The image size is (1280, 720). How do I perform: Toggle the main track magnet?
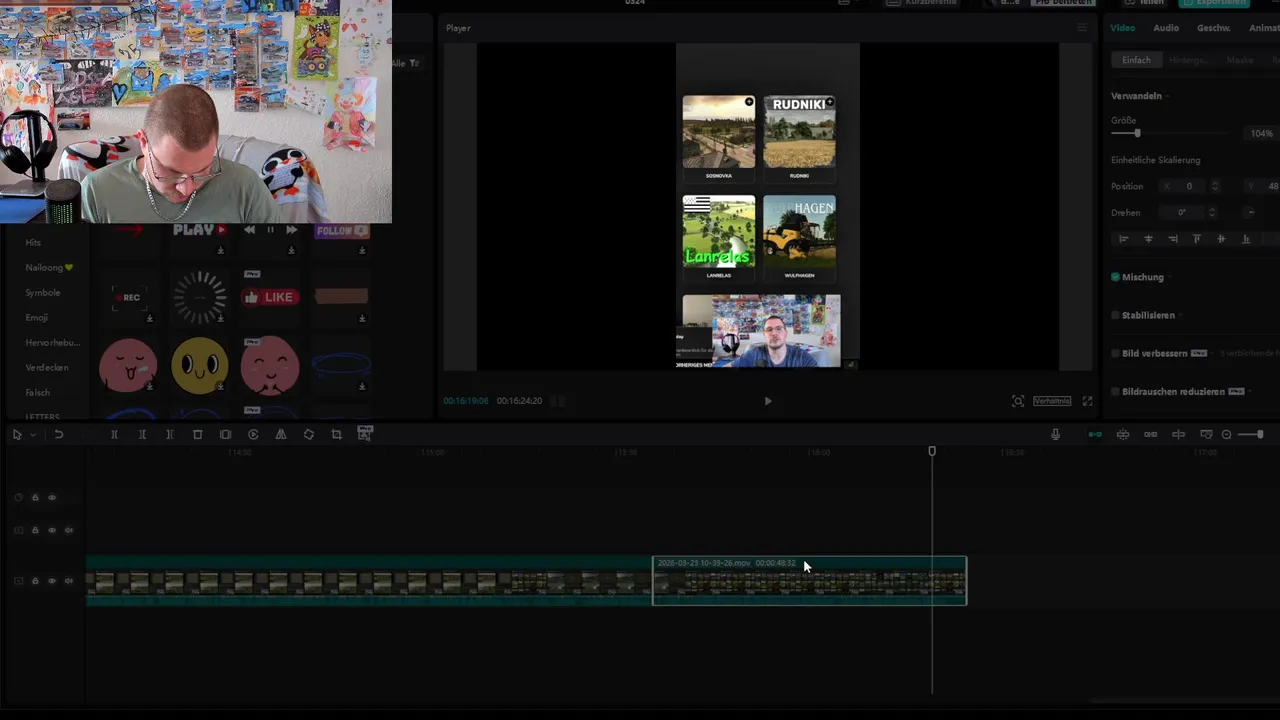pyautogui.click(x=1095, y=434)
